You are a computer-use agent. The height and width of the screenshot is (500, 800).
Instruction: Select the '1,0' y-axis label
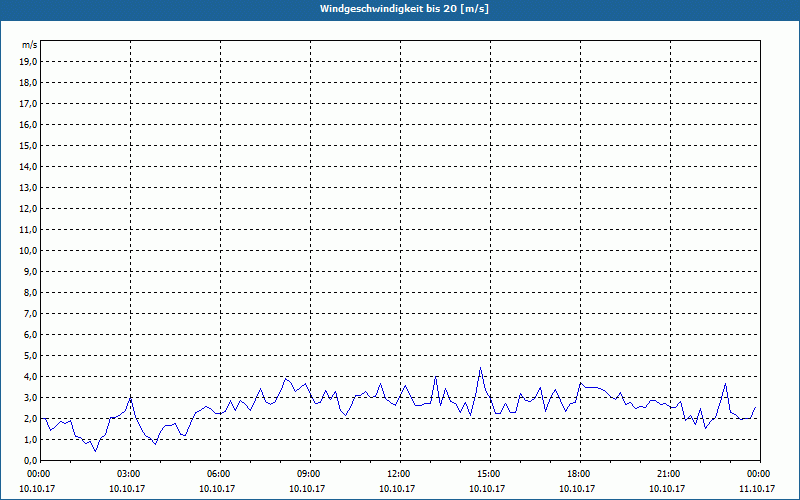(x=30, y=439)
